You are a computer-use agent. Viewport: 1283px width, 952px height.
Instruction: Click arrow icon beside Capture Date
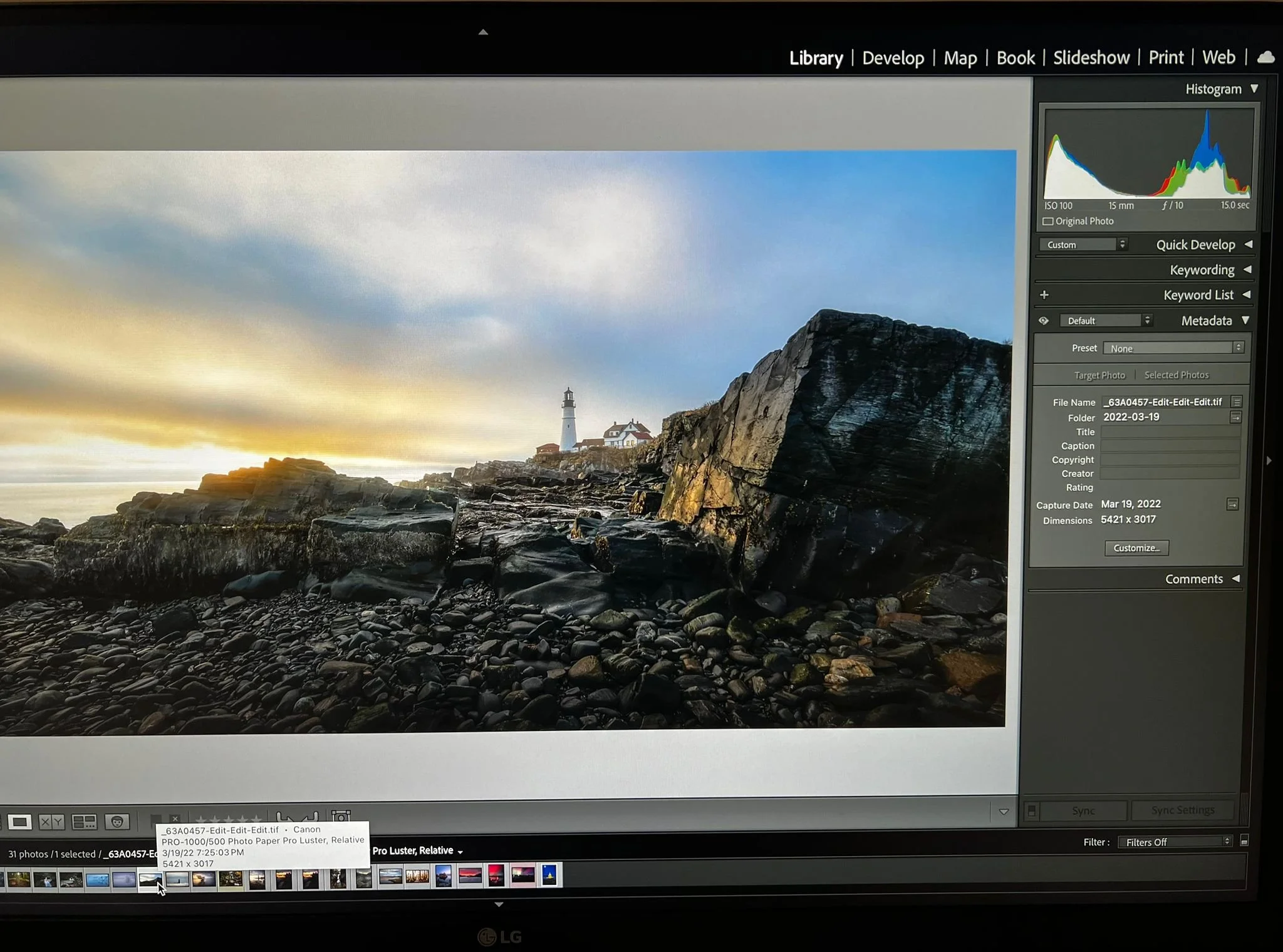[1232, 504]
